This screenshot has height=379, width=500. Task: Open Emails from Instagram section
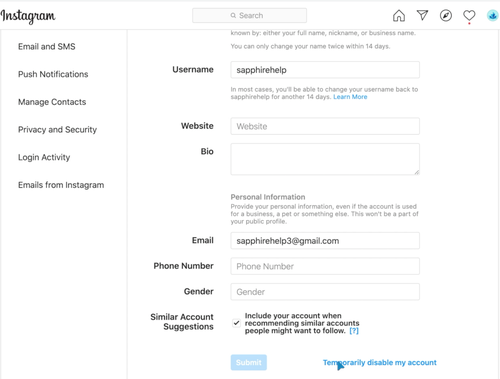pyautogui.click(x=61, y=185)
